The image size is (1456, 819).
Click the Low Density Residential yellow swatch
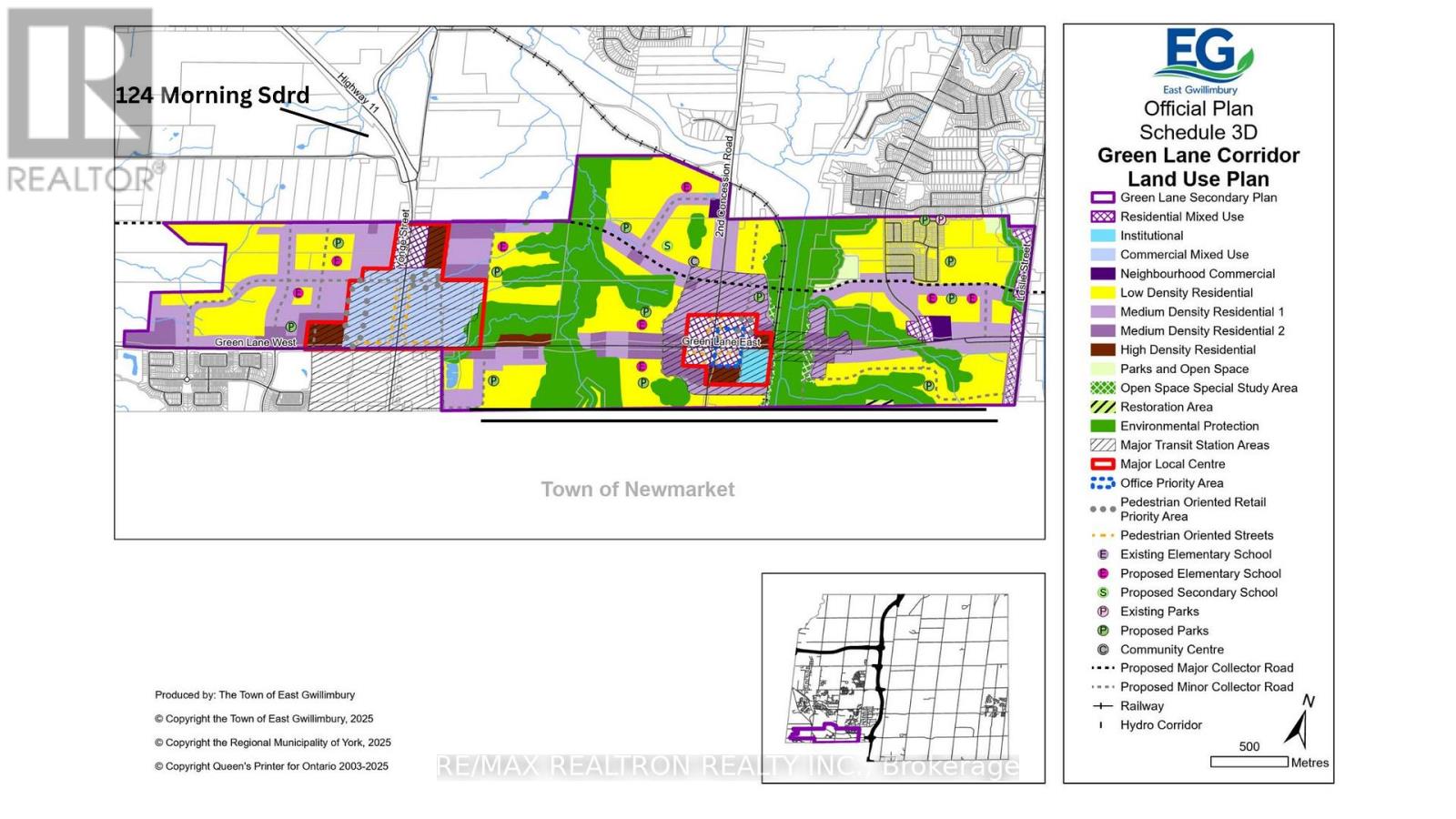[1103, 293]
